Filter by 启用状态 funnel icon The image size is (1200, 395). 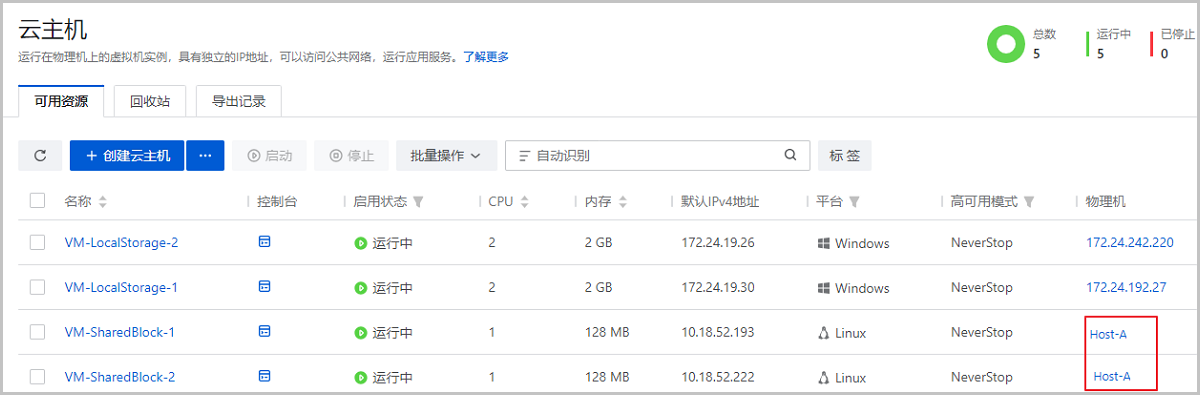(418, 202)
